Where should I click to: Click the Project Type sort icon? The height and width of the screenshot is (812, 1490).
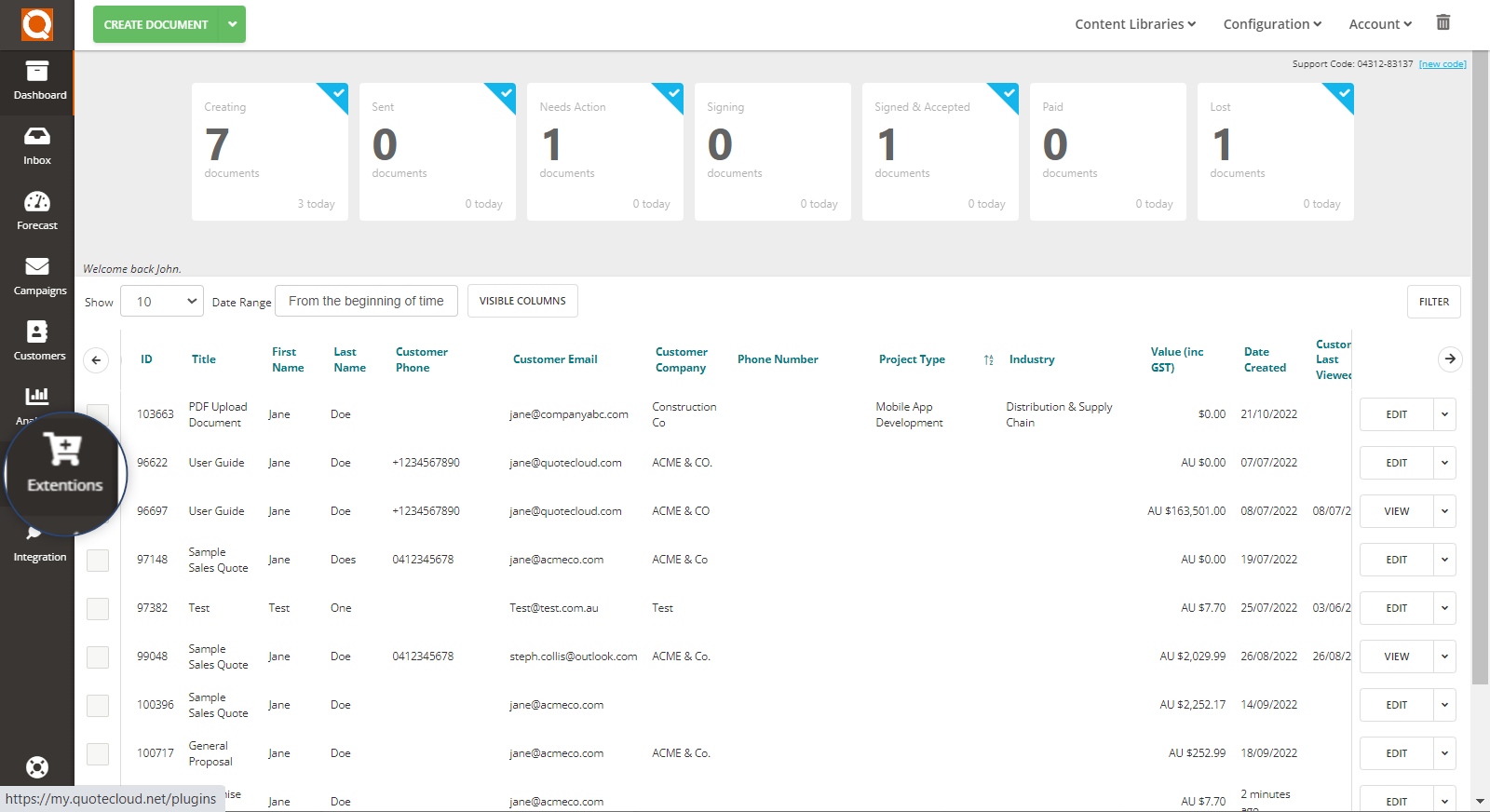pyautogui.click(x=988, y=359)
